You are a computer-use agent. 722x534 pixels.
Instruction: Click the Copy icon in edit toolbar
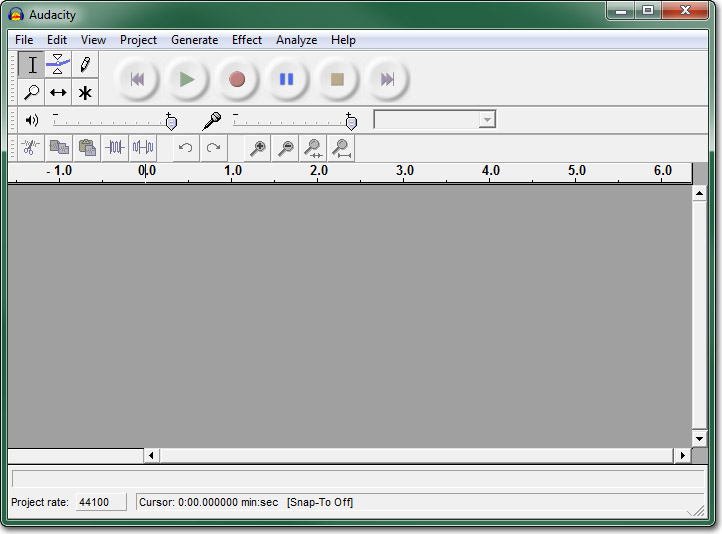click(x=59, y=148)
